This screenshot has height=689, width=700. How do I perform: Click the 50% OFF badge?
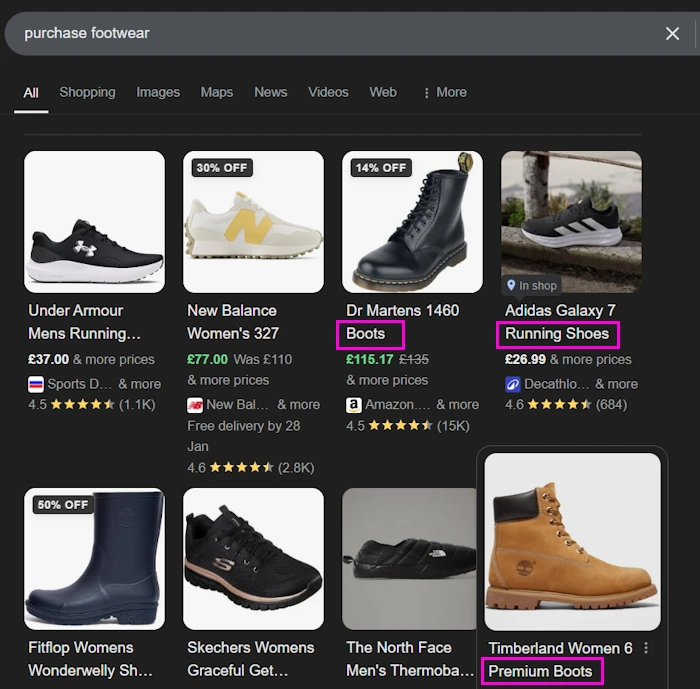[63, 505]
